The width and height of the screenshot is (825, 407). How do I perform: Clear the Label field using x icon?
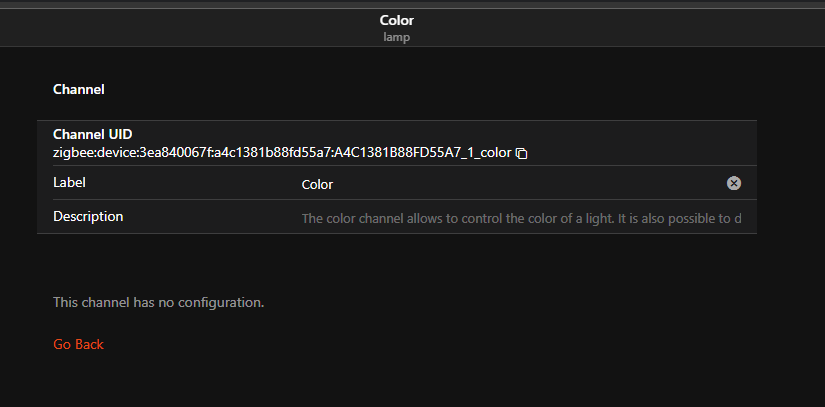734,183
